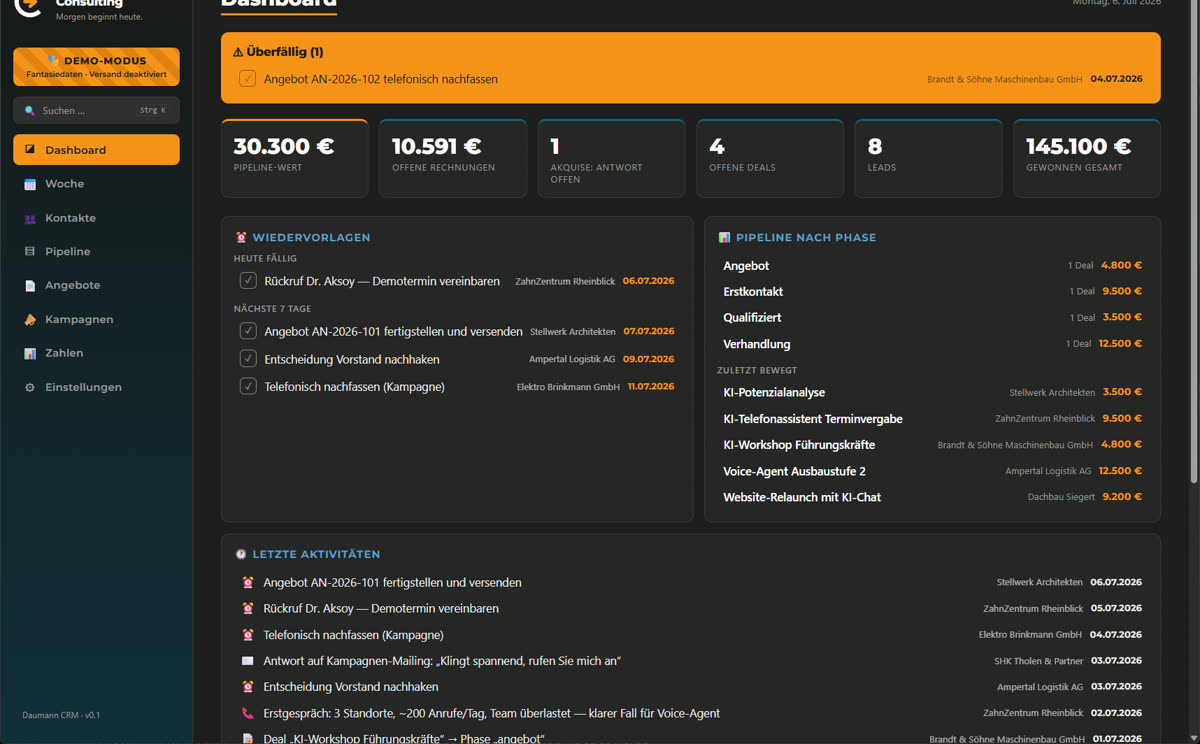Click the search magnifier icon
The width and height of the screenshot is (1200, 744).
coord(30,111)
